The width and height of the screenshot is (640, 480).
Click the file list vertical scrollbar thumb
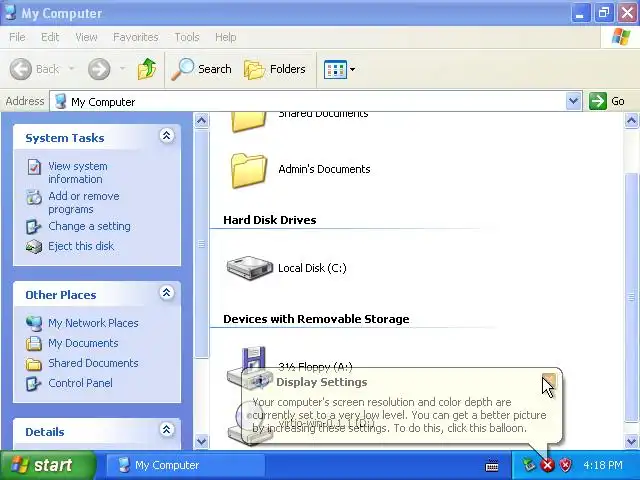tap(631, 297)
